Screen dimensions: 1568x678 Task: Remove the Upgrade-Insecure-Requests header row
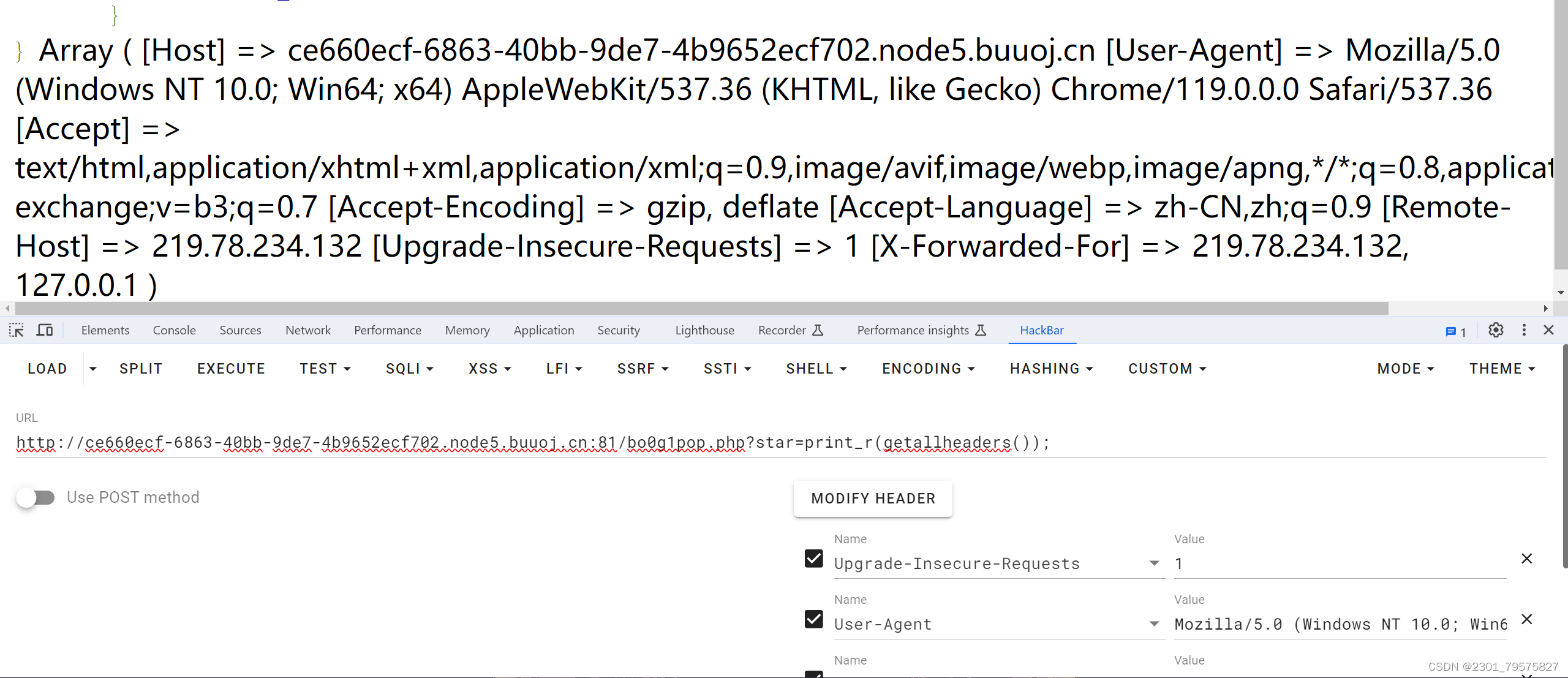point(1526,559)
